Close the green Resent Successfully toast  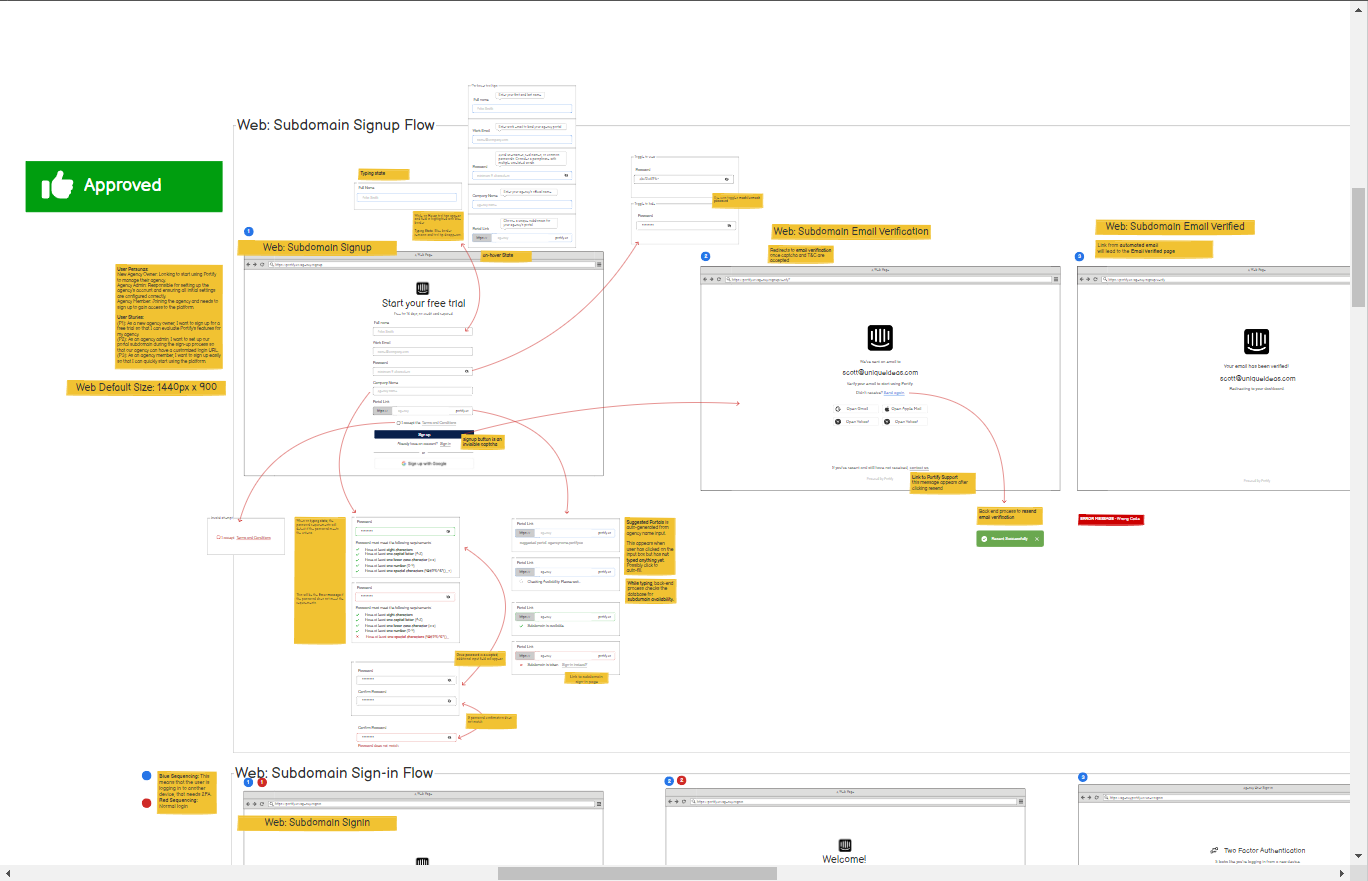click(1037, 539)
